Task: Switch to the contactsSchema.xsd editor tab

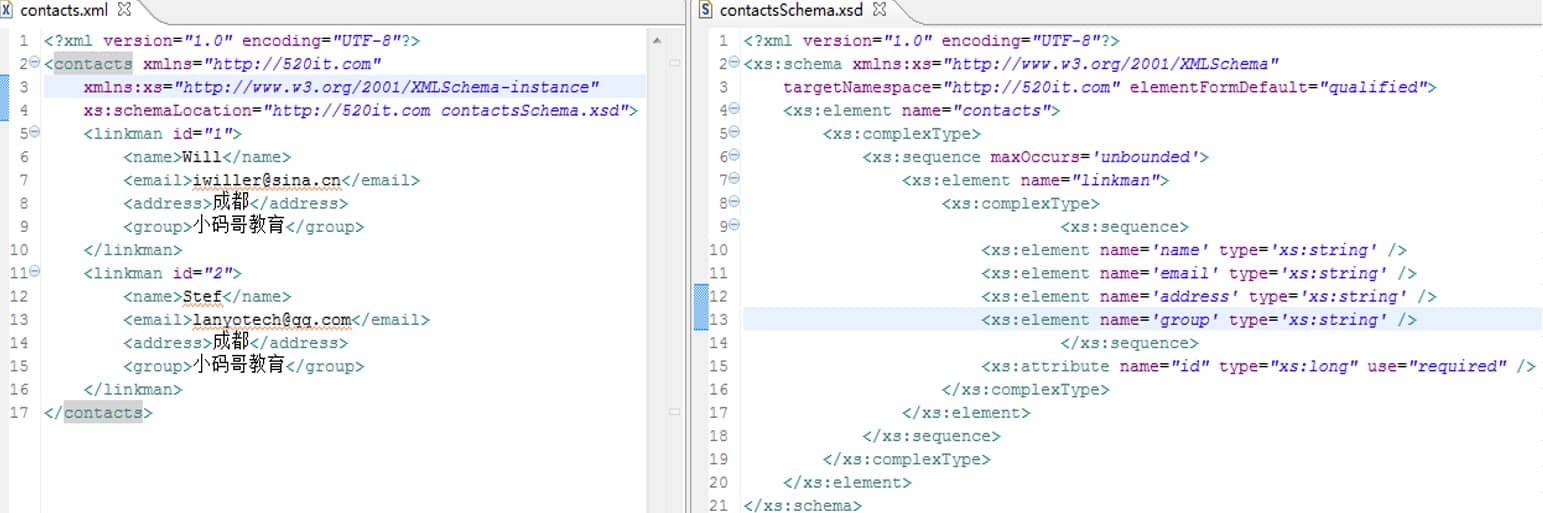Action: [790, 10]
